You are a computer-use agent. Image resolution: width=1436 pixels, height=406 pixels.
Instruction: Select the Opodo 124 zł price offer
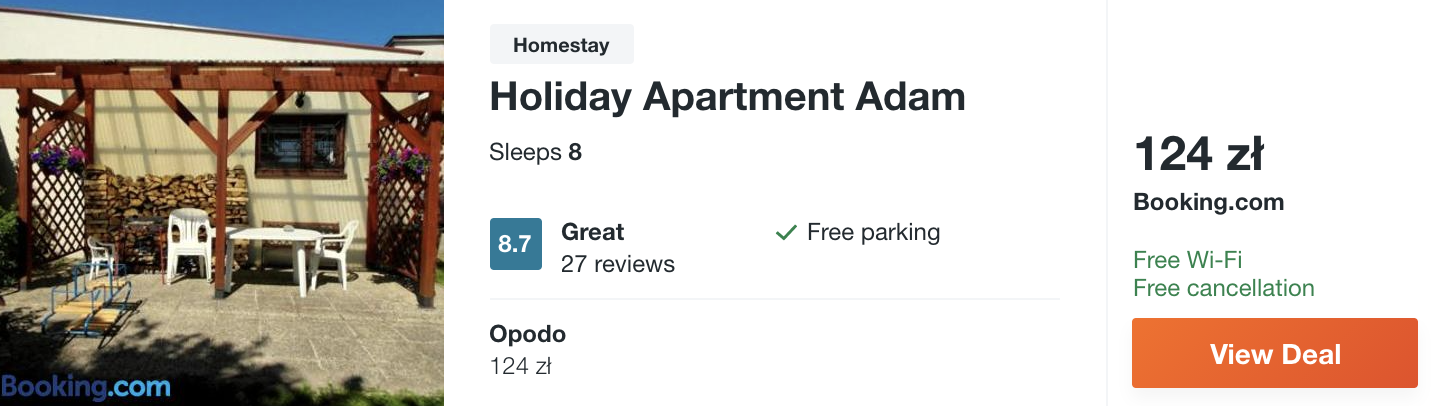[x=520, y=366]
